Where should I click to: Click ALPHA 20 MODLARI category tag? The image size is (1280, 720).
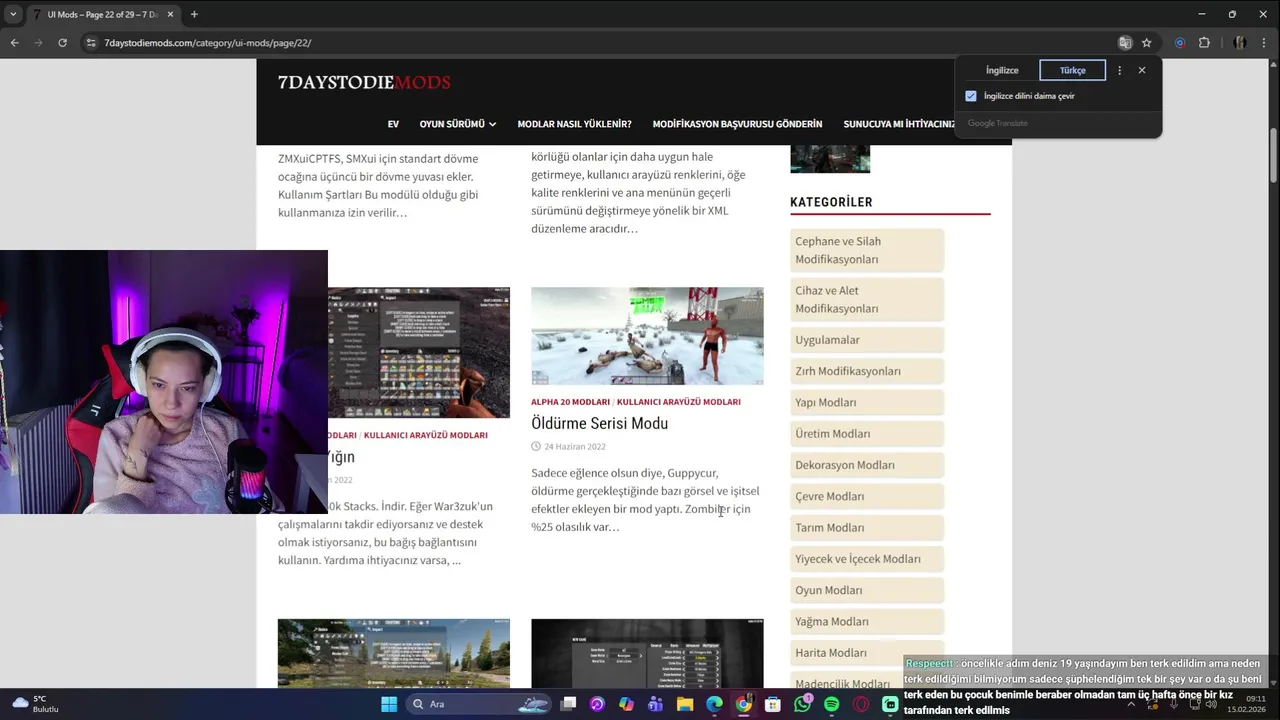(570, 402)
